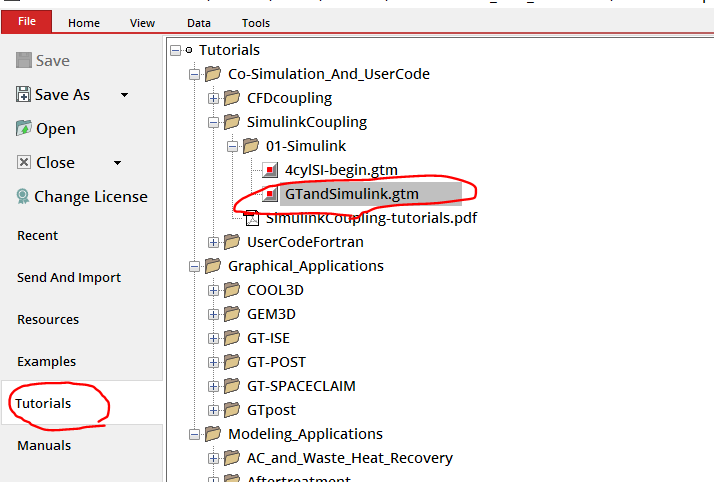Select the GTandSimulink.gtm file icon
The width and height of the screenshot is (714, 482).
tap(270, 194)
